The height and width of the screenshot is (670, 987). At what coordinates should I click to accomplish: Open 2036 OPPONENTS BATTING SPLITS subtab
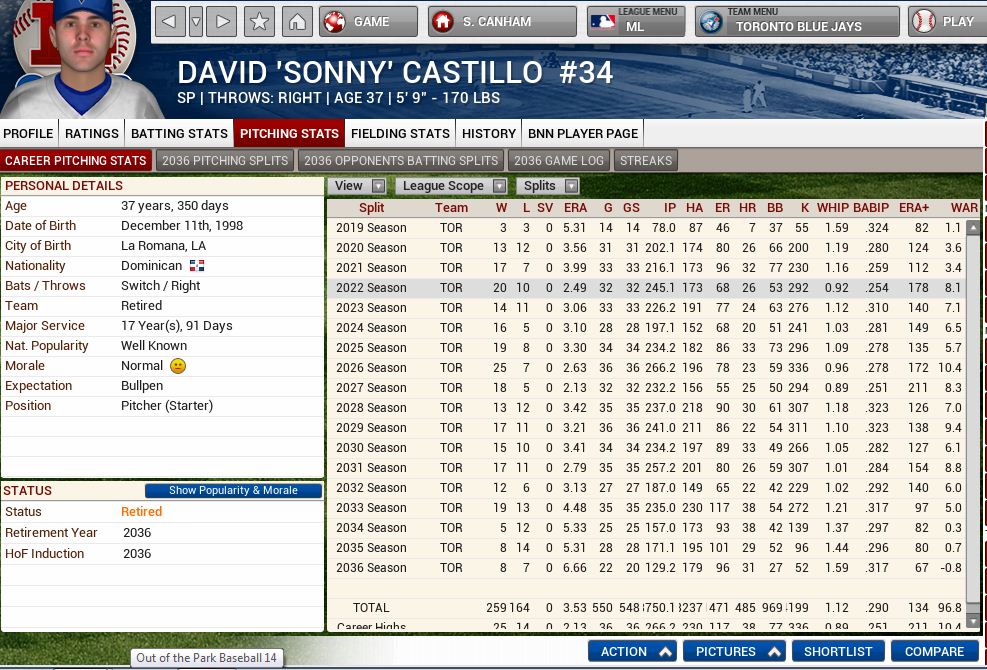401,161
